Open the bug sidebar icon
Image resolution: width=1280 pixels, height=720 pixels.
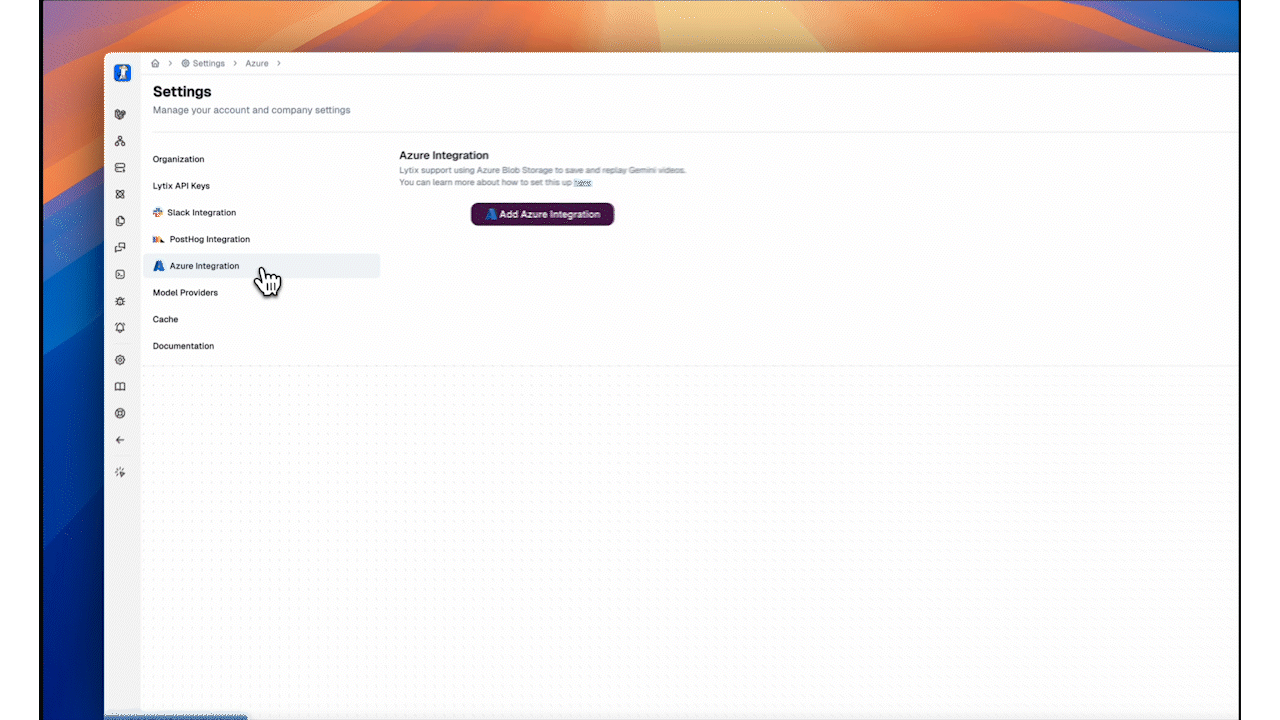120,301
